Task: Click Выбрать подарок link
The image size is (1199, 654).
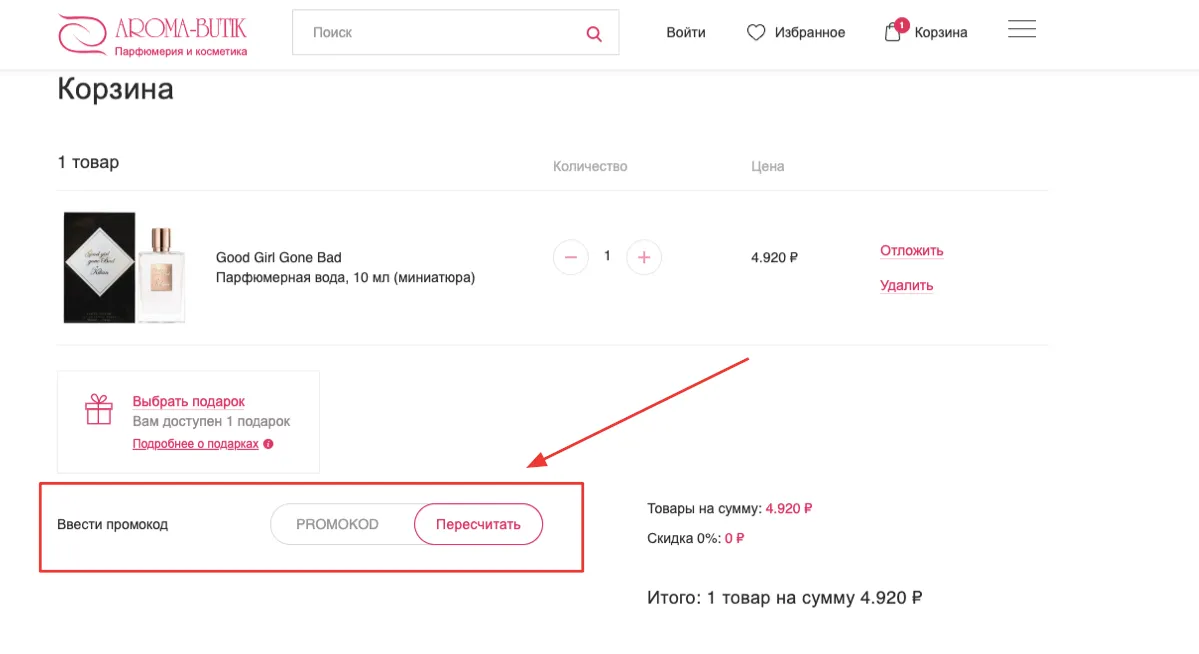Action: (188, 401)
